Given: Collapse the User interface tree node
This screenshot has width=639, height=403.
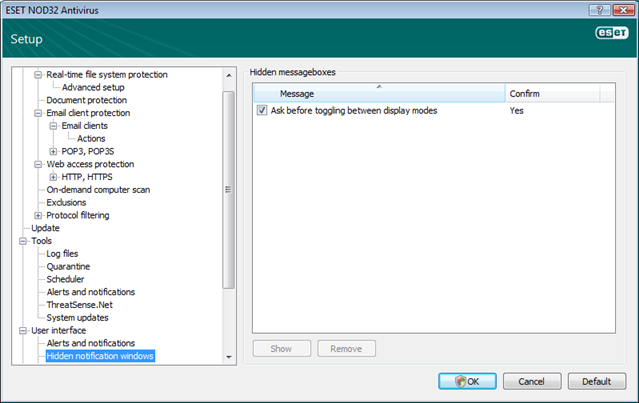Looking at the screenshot, I should click(x=23, y=331).
